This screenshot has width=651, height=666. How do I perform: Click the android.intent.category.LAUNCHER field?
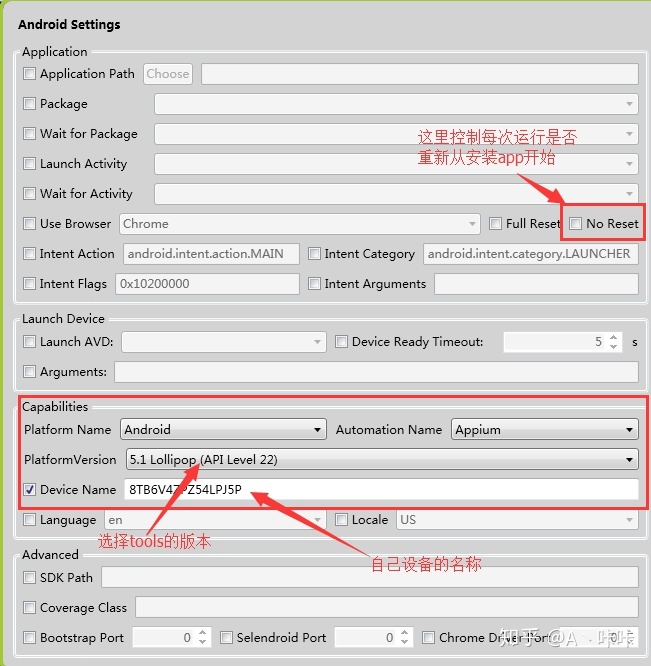[x=531, y=254]
